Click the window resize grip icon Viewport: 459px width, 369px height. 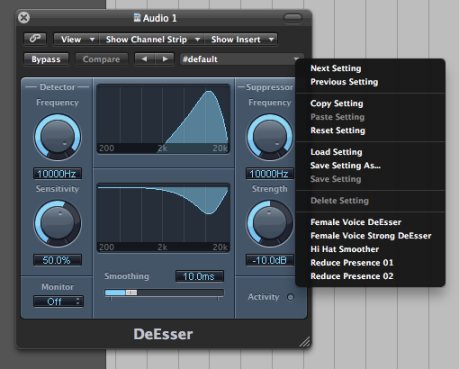coord(305,342)
